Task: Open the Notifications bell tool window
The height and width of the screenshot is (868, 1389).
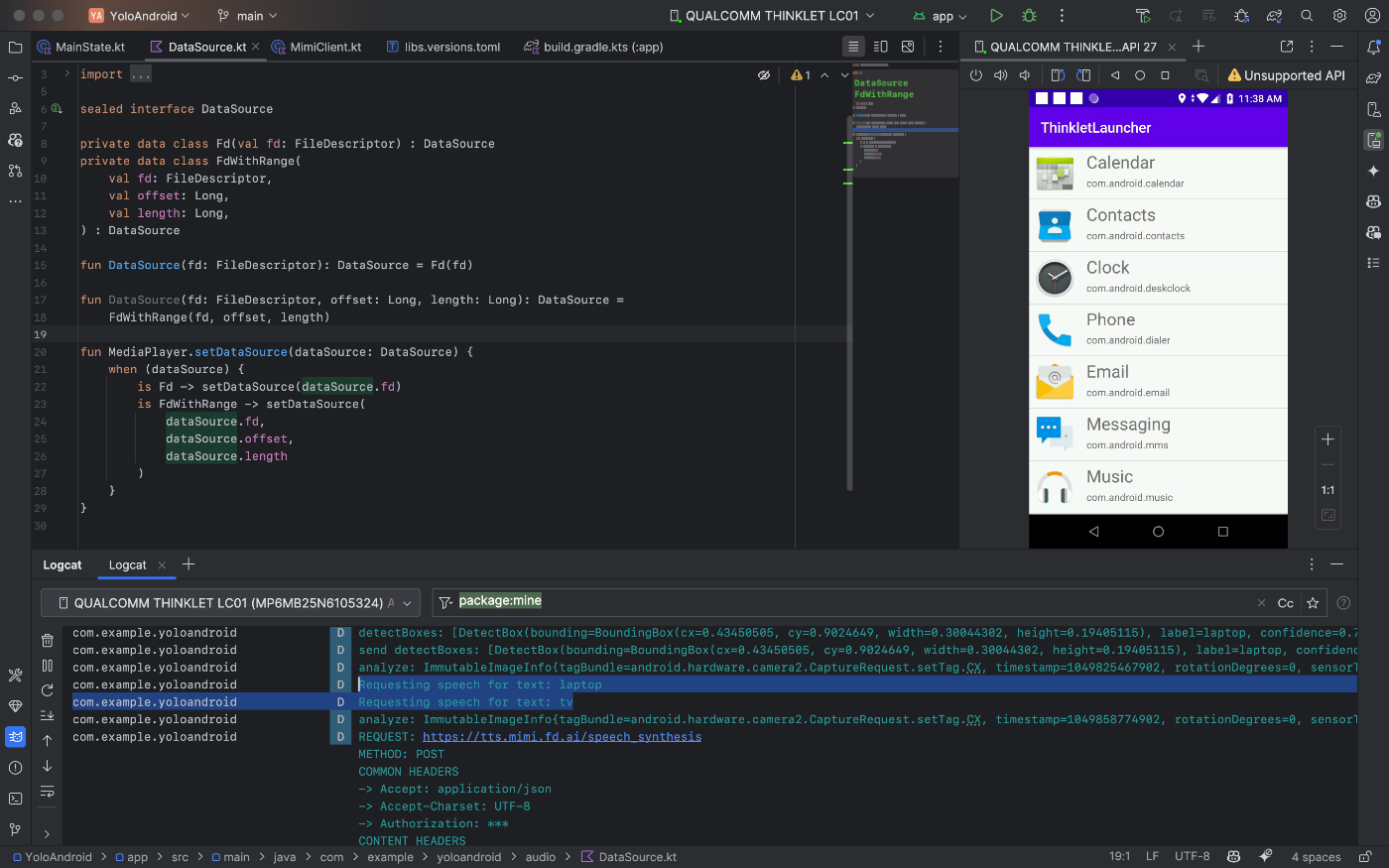Action: pos(1374,47)
